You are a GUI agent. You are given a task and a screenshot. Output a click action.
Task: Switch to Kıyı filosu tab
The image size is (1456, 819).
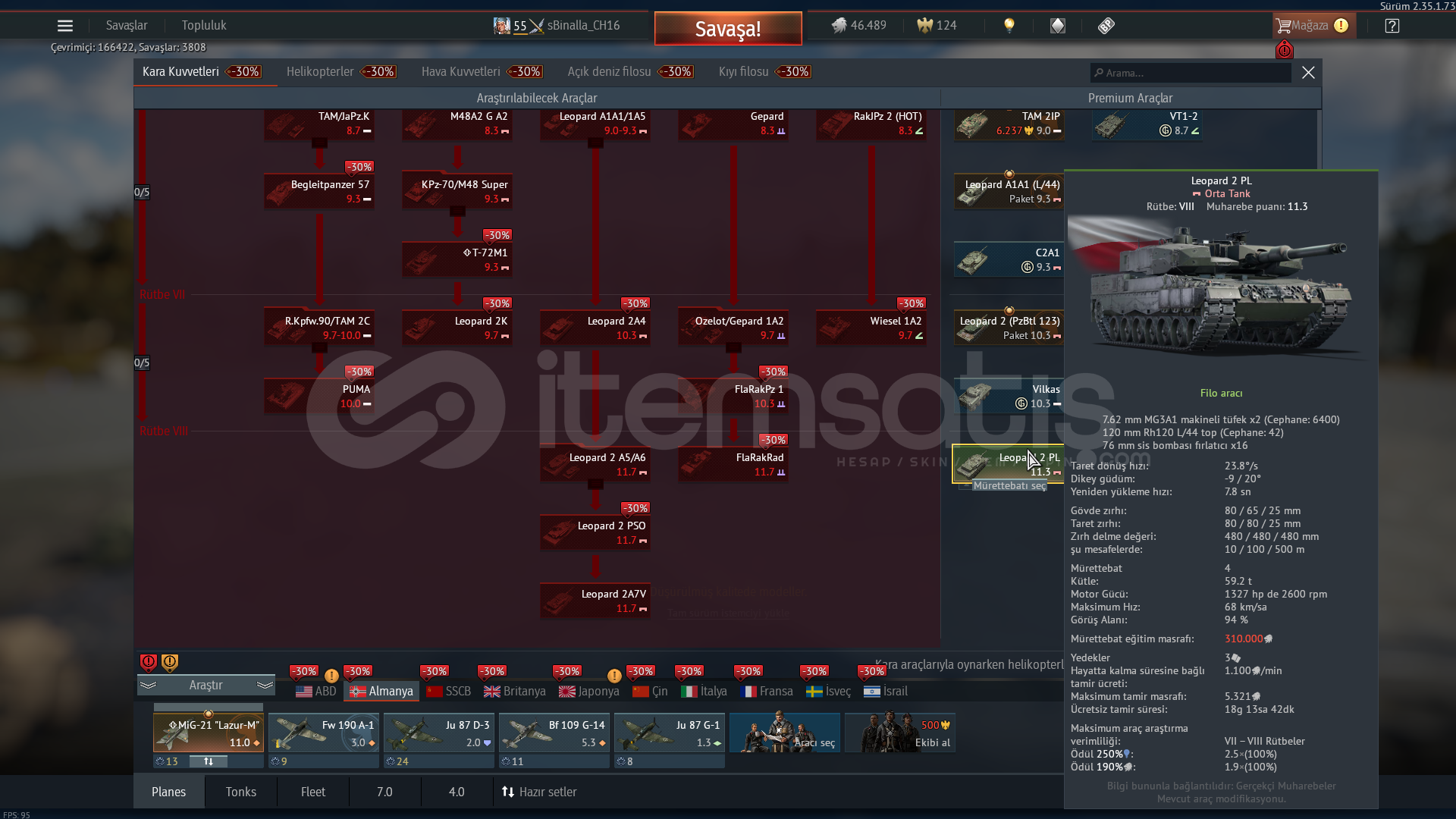coord(764,72)
